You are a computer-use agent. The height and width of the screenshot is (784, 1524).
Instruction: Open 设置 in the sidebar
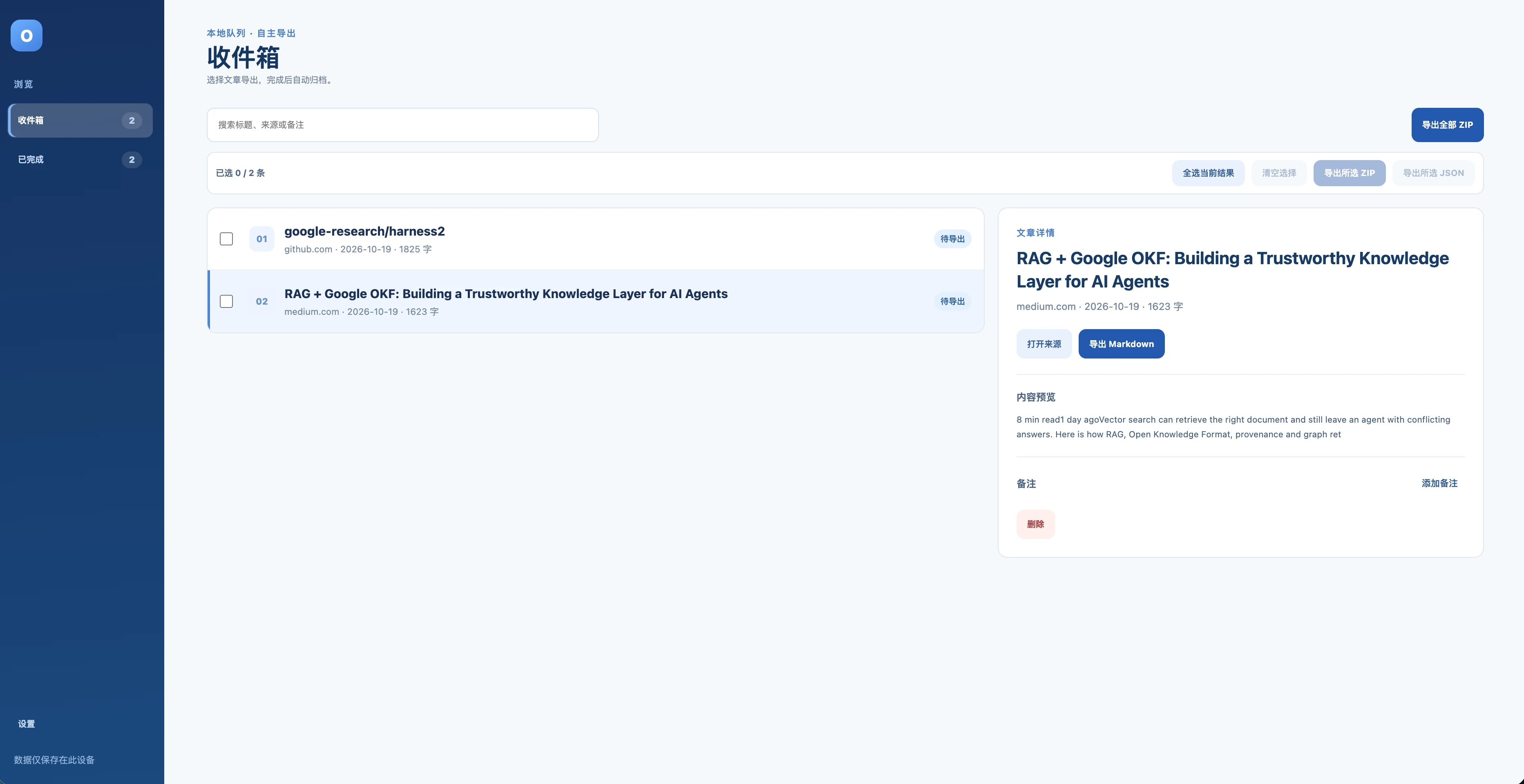click(26, 724)
